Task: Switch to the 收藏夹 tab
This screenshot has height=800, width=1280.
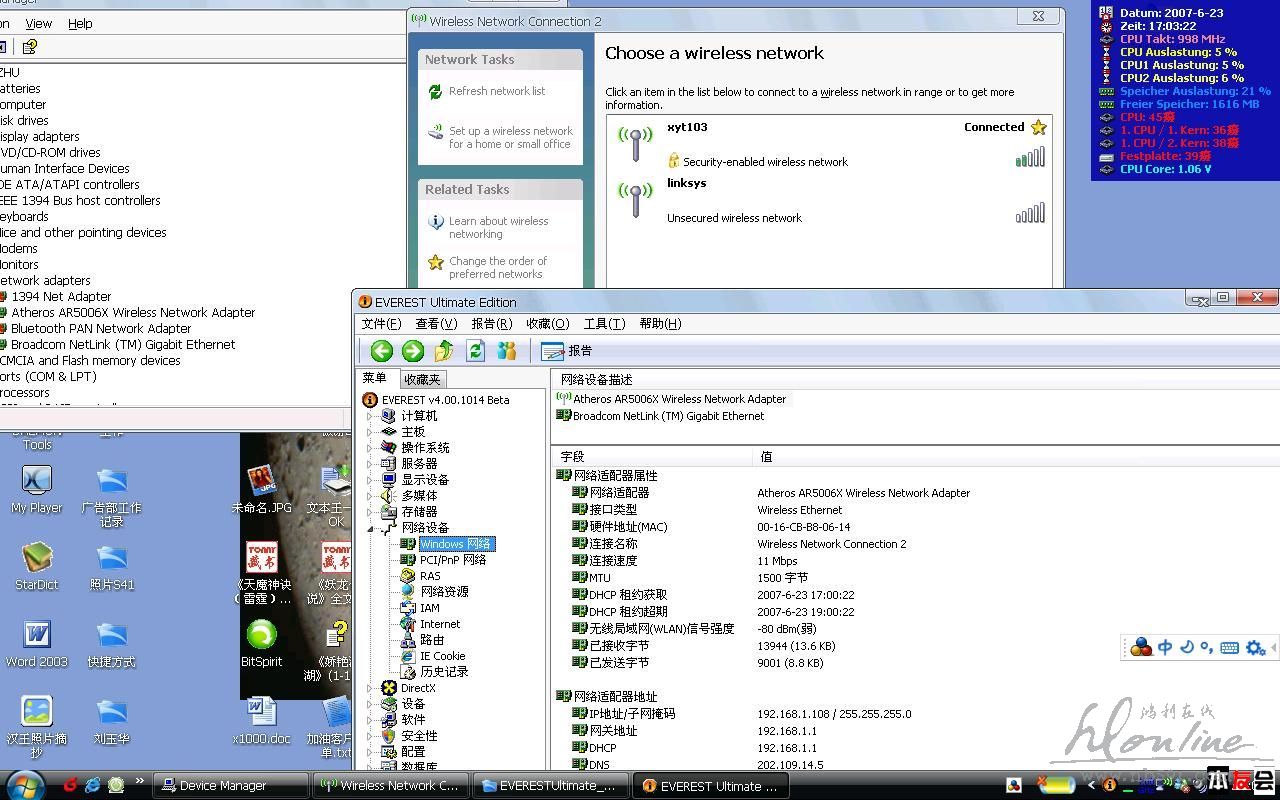Action: pyautogui.click(x=422, y=379)
